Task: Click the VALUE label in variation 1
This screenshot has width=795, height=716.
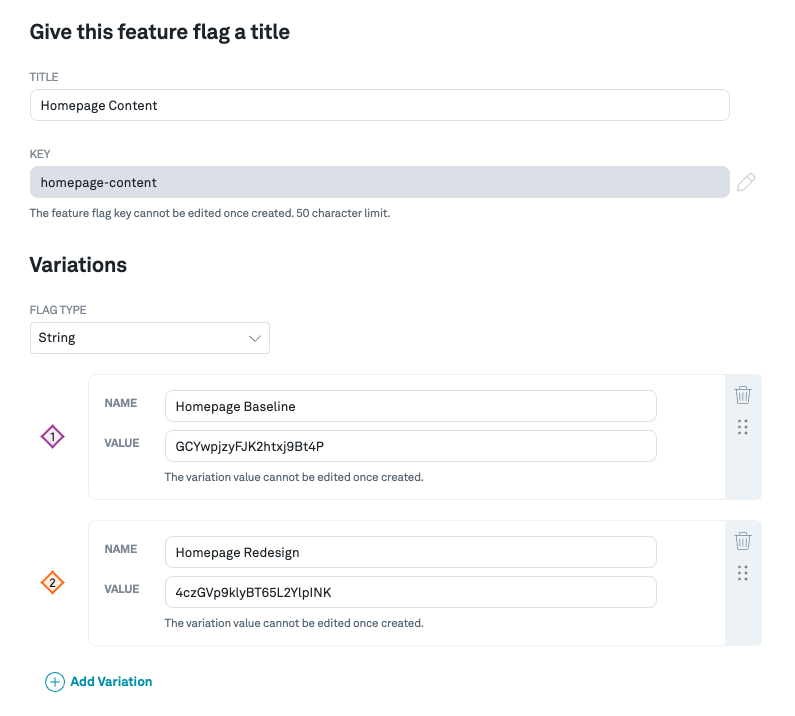Action: (122, 443)
